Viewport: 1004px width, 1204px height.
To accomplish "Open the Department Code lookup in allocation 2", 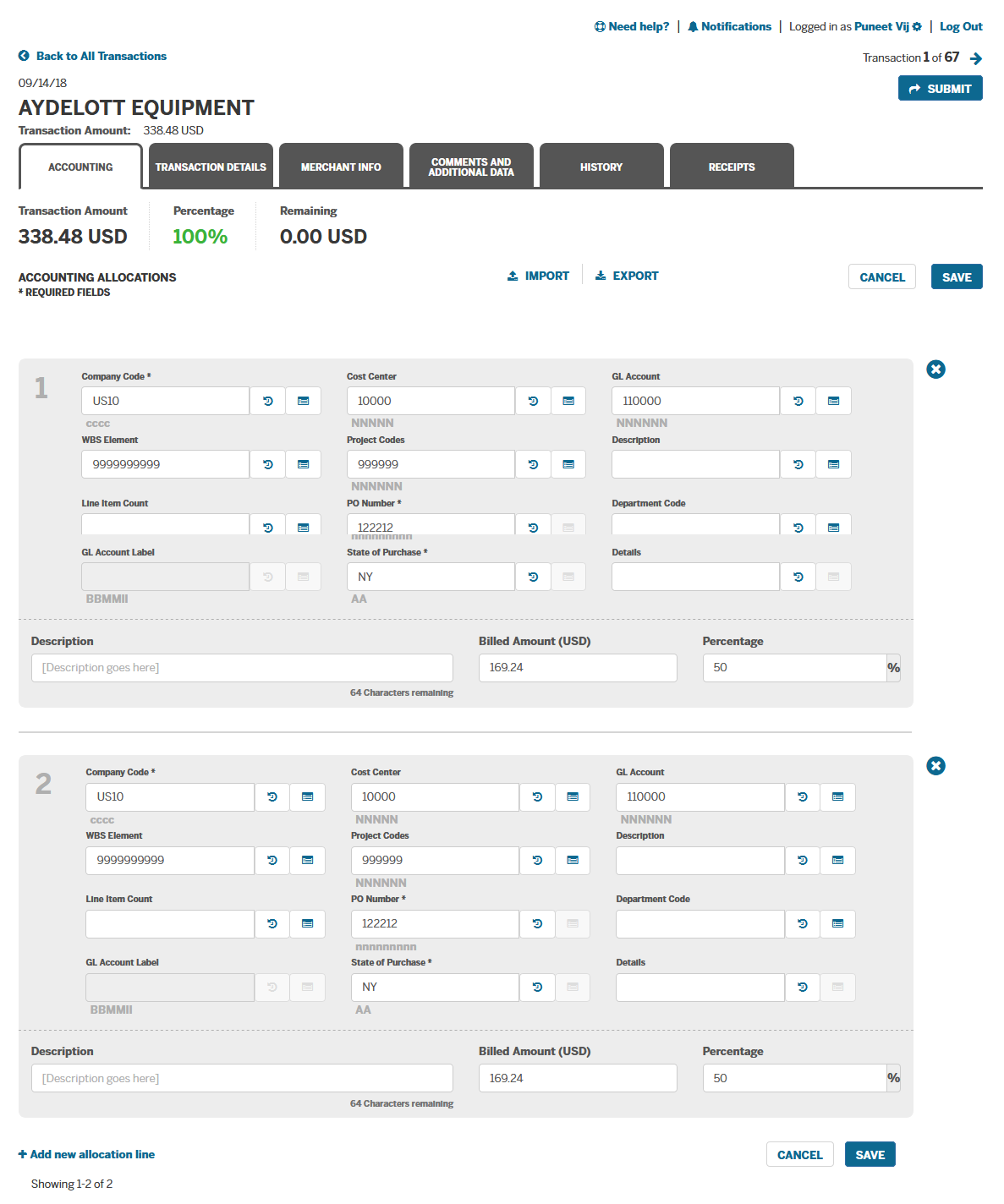I will 837,923.
